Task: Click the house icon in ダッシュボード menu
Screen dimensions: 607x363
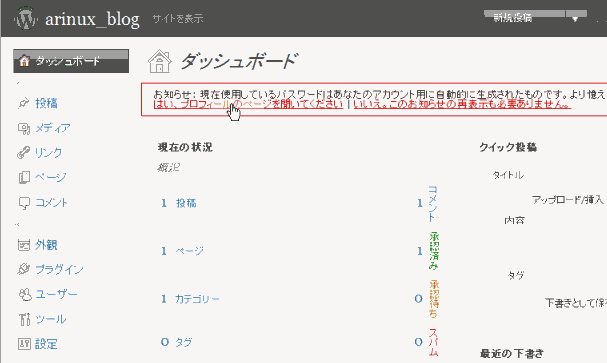Action: (24, 61)
